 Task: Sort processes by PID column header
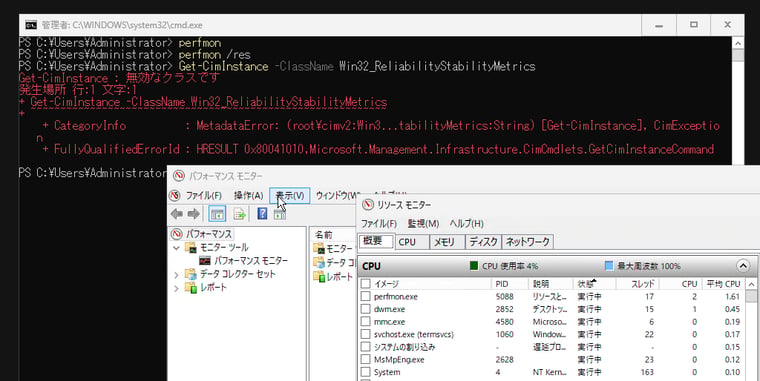(509, 284)
